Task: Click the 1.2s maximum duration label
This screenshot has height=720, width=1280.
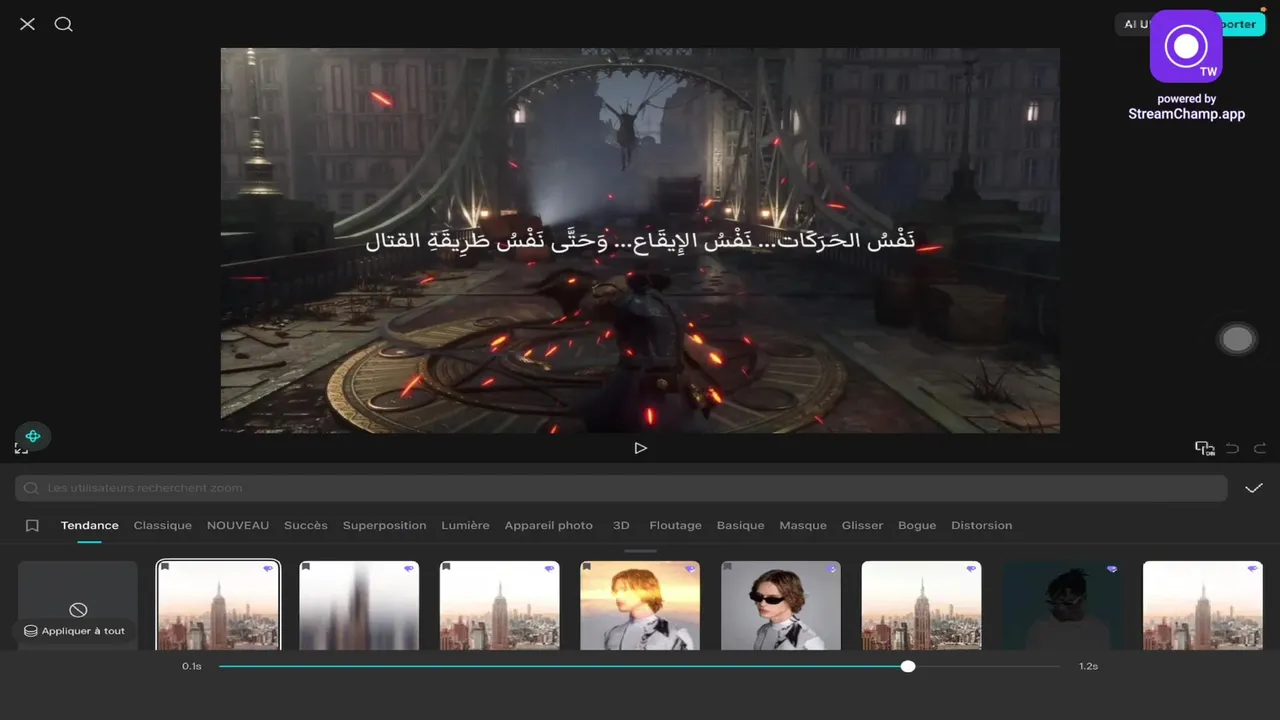Action: pyautogui.click(x=1088, y=666)
